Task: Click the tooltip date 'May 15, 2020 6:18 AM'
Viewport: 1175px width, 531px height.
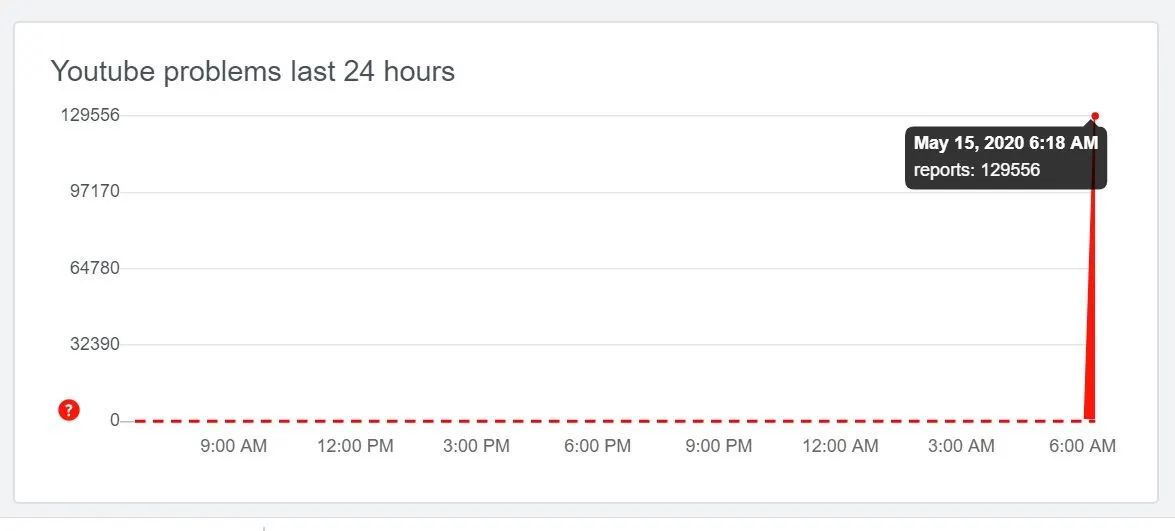Action: 1005,144
